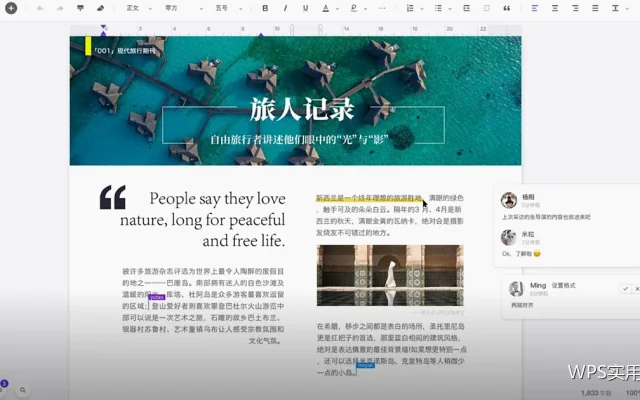640x400 pixels.
Task: Click the yellow-highlighted sentence 新西兰是一个
Action: (369, 198)
